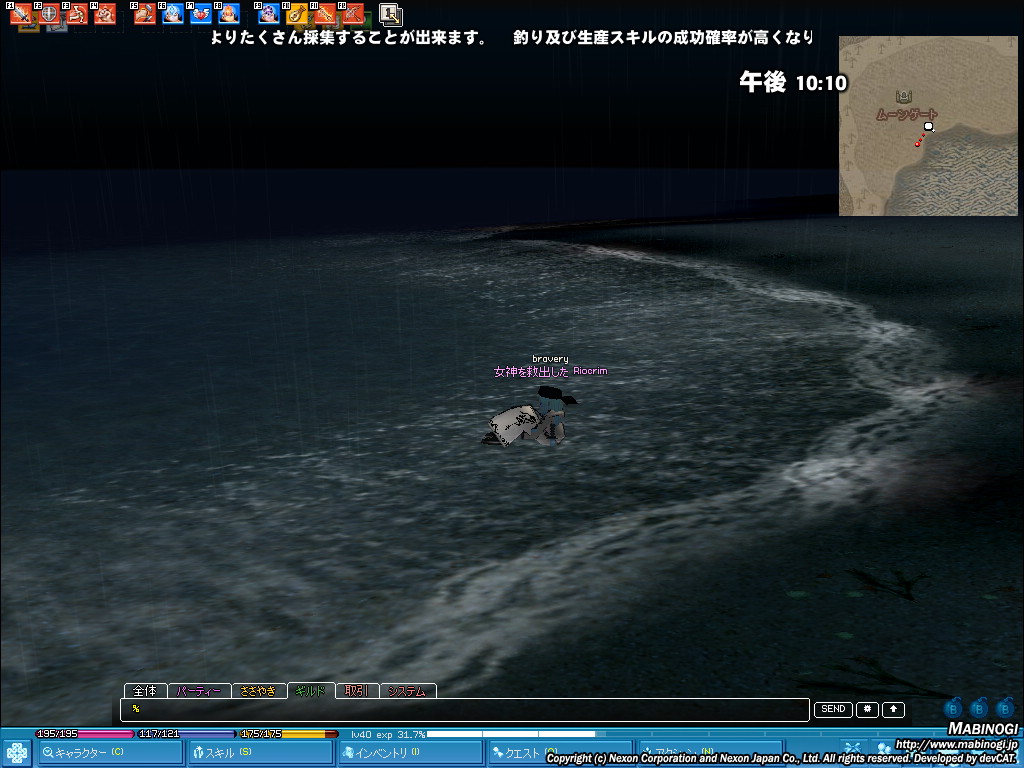Open the main menu knot icon
The width and height of the screenshot is (1024, 768).
point(16,754)
